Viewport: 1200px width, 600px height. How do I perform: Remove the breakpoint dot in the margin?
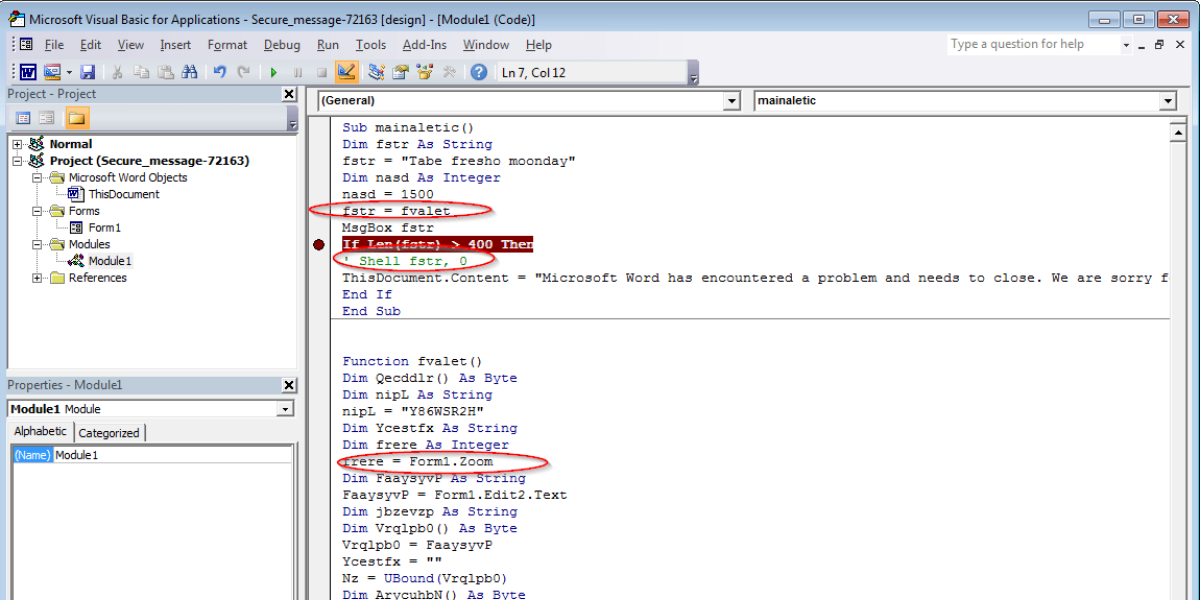(x=319, y=245)
